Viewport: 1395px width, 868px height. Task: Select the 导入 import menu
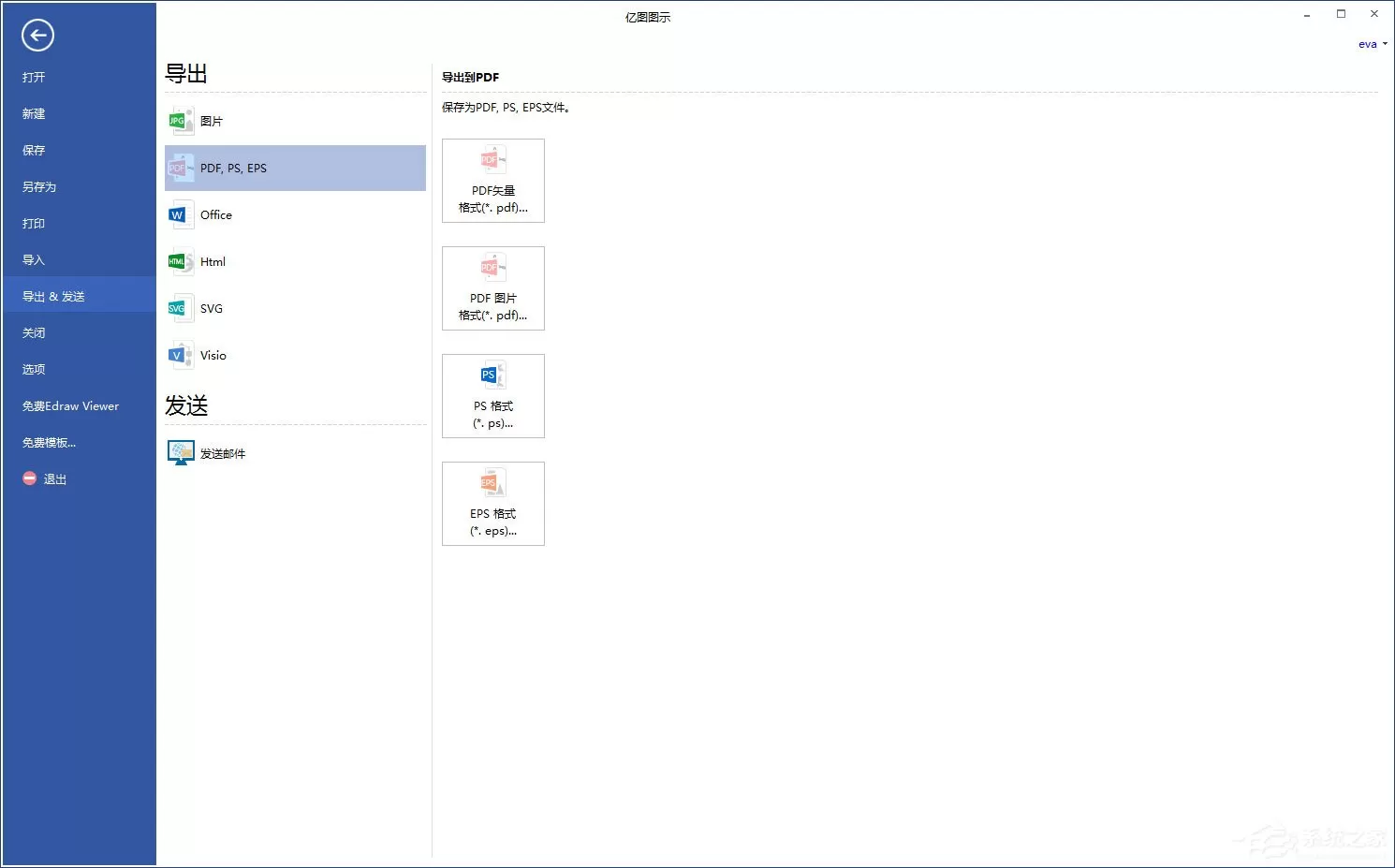pos(34,259)
